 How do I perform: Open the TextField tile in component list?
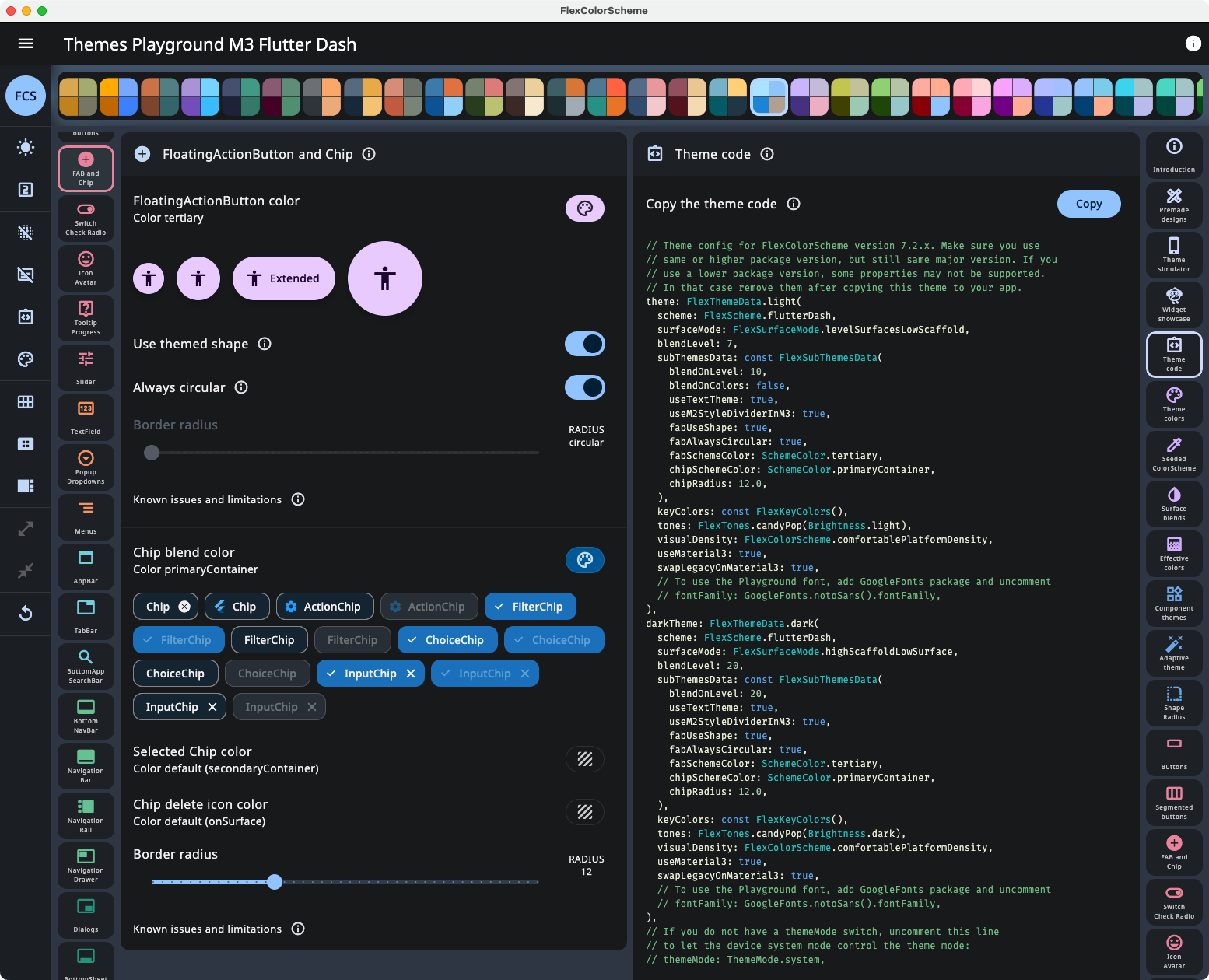[86, 418]
